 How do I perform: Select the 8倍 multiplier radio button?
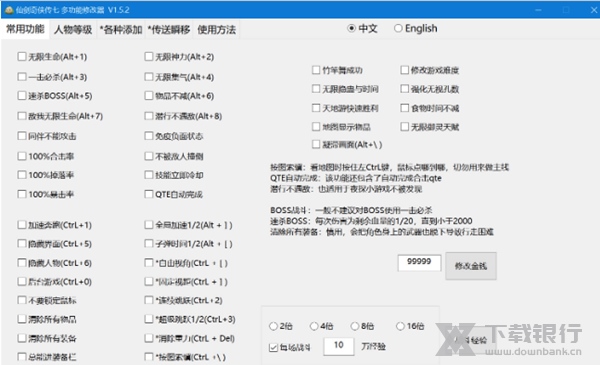coord(355,326)
